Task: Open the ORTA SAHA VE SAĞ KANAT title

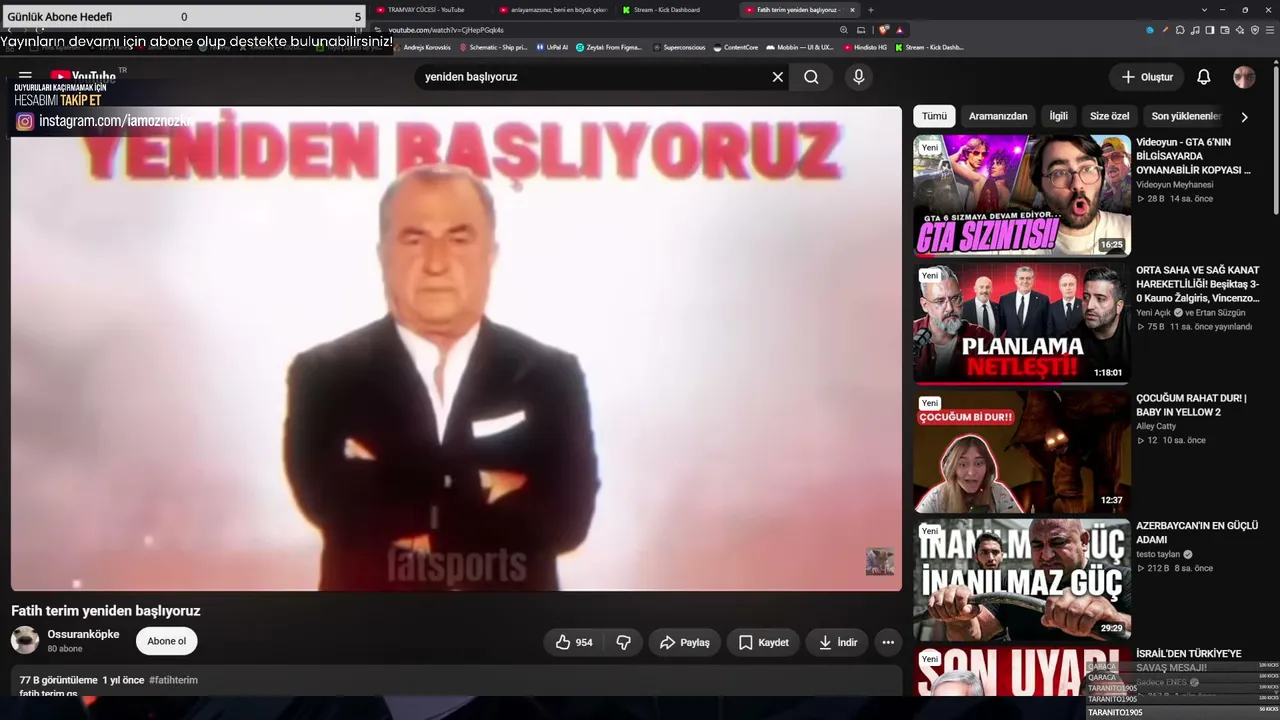Action: (x=1197, y=284)
